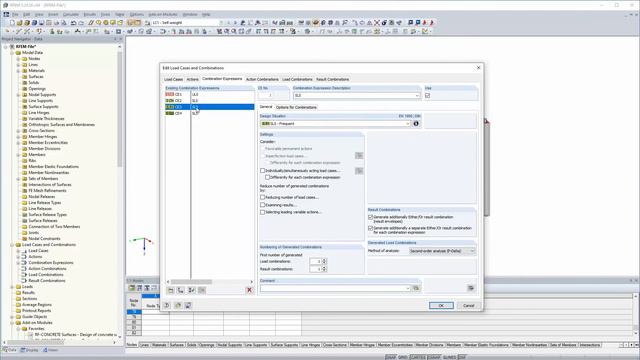Open the Add-on Modules menu

click(x=162, y=14)
